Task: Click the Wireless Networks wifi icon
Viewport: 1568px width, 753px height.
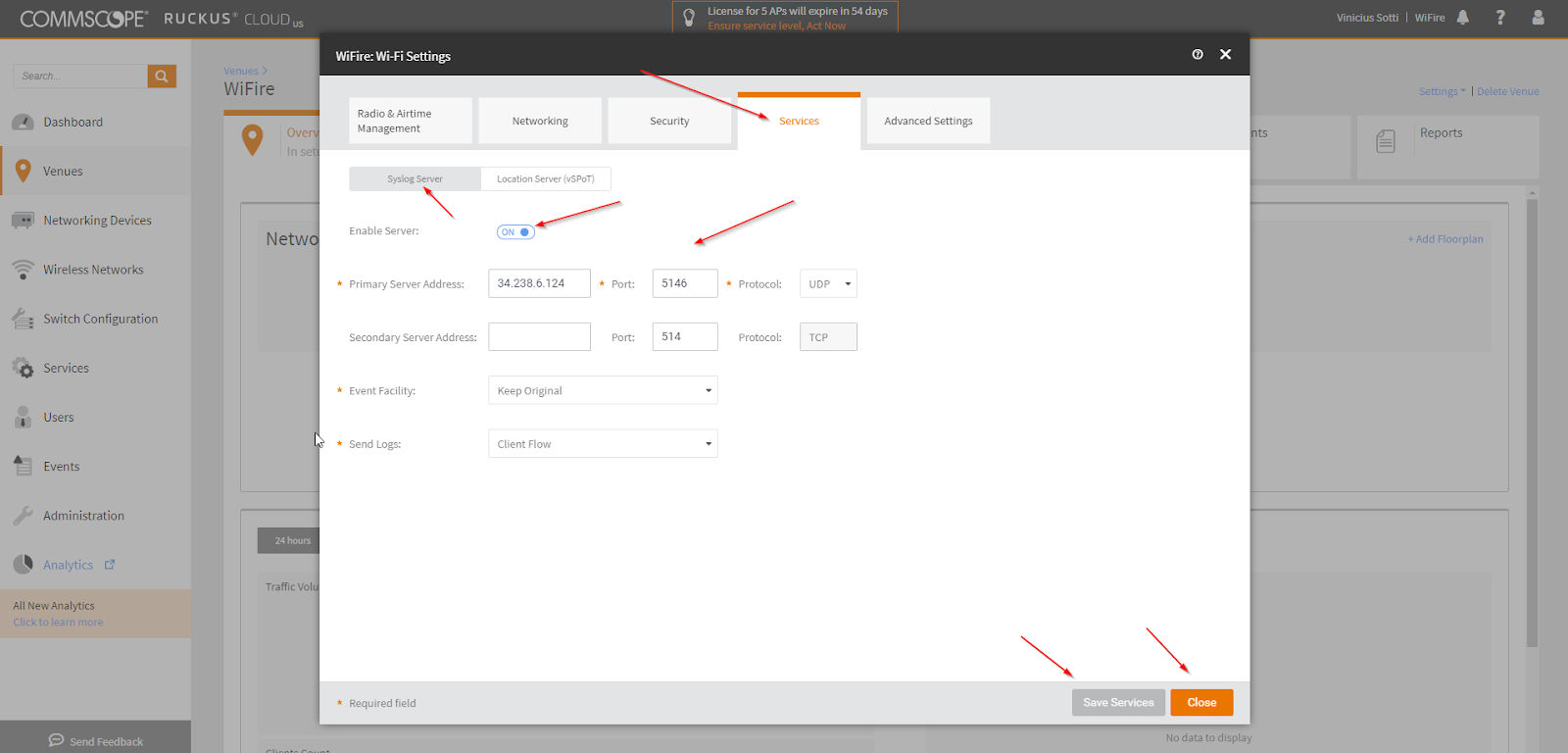Action: click(x=23, y=270)
